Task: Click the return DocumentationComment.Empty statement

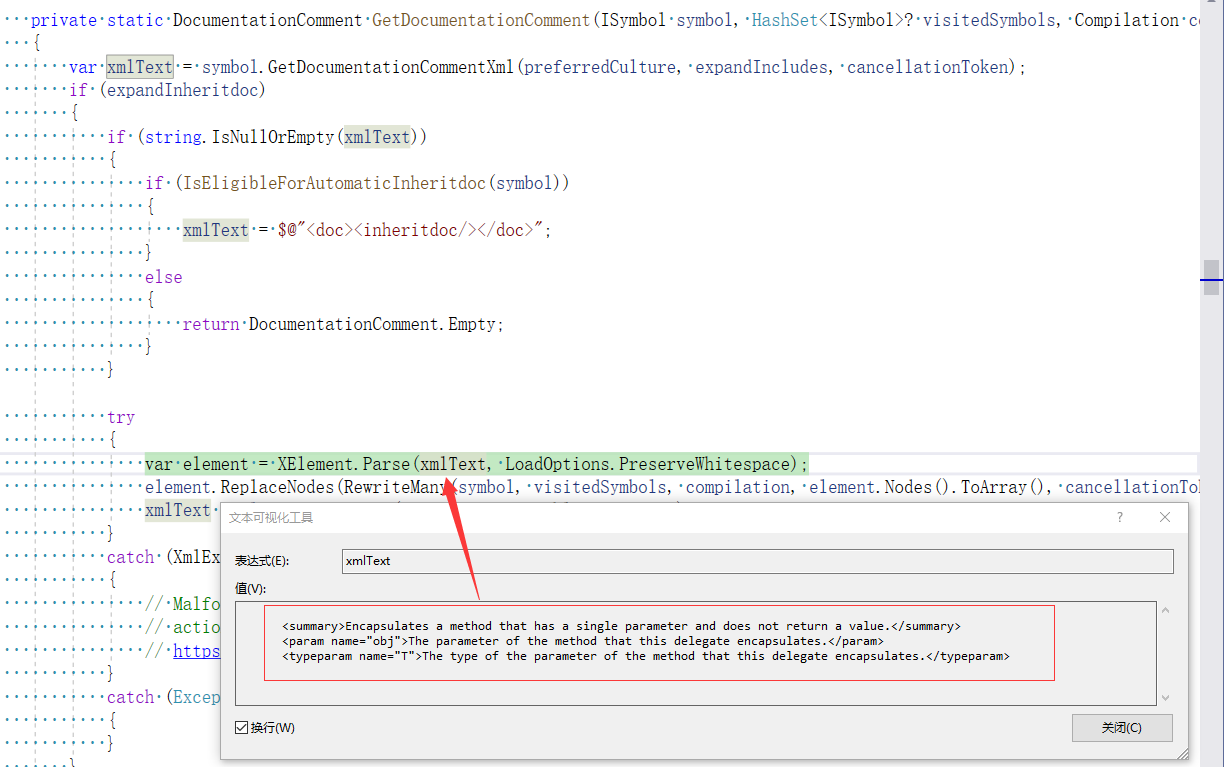Action: (340, 323)
